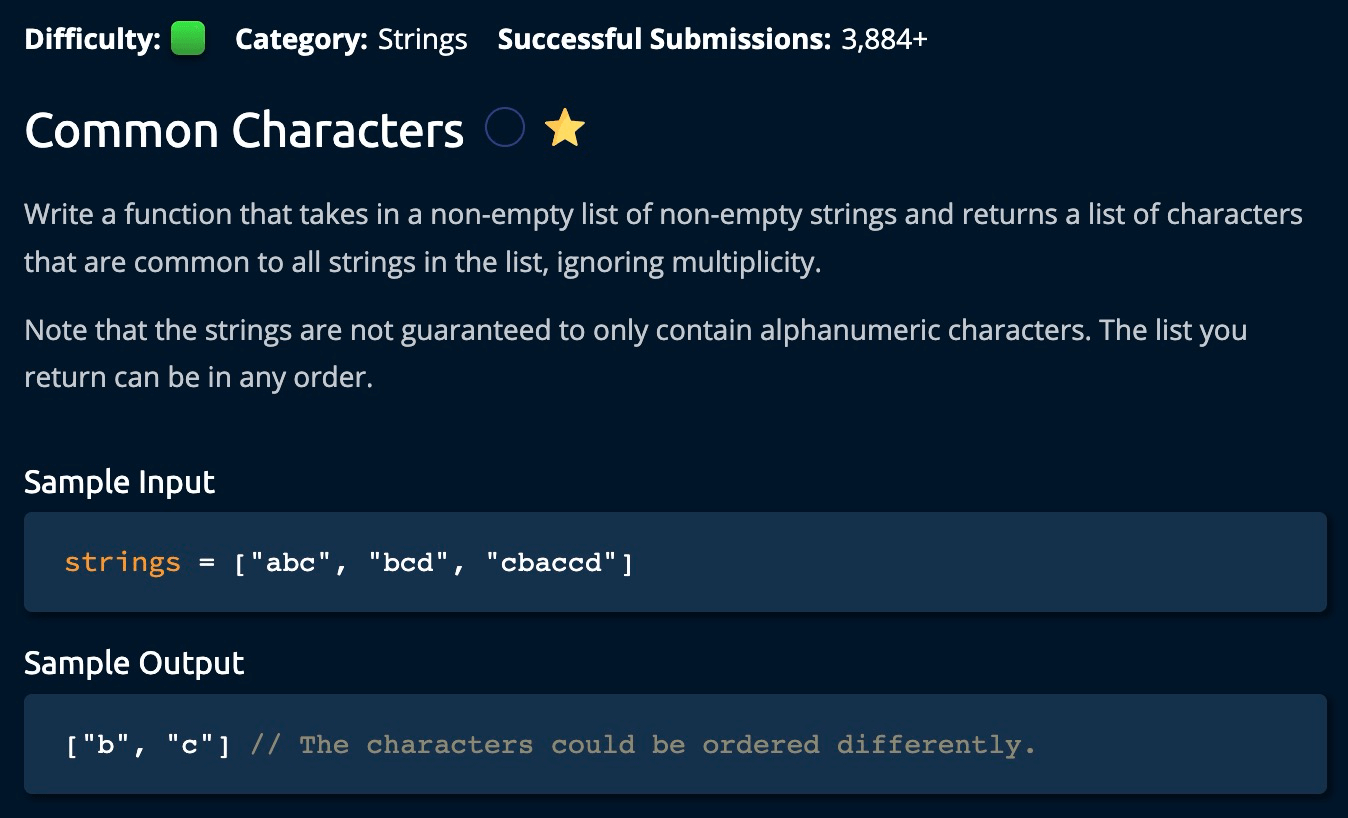Click the Sample Input heading
This screenshot has width=1348, height=818.
[x=119, y=482]
